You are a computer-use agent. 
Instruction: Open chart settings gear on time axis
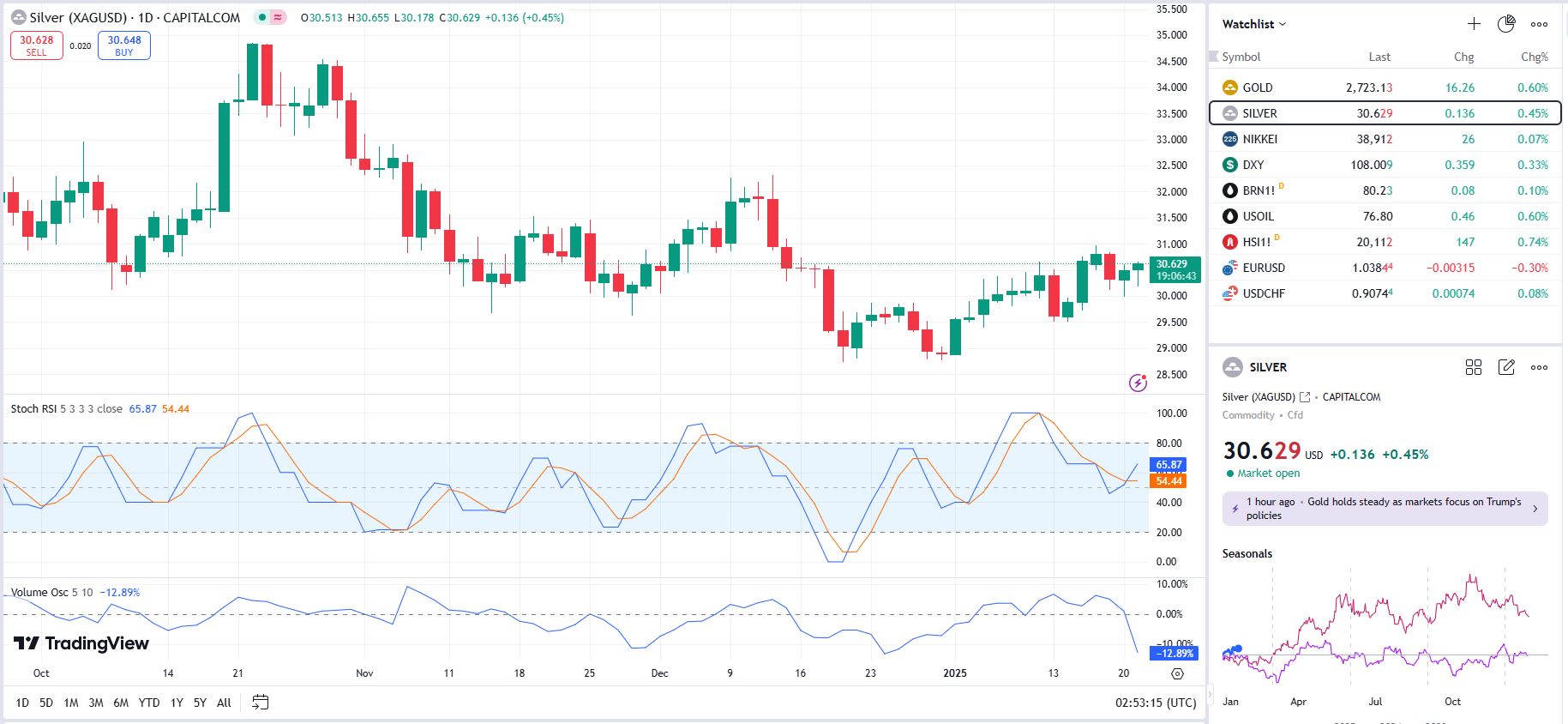coord(1177,673)
